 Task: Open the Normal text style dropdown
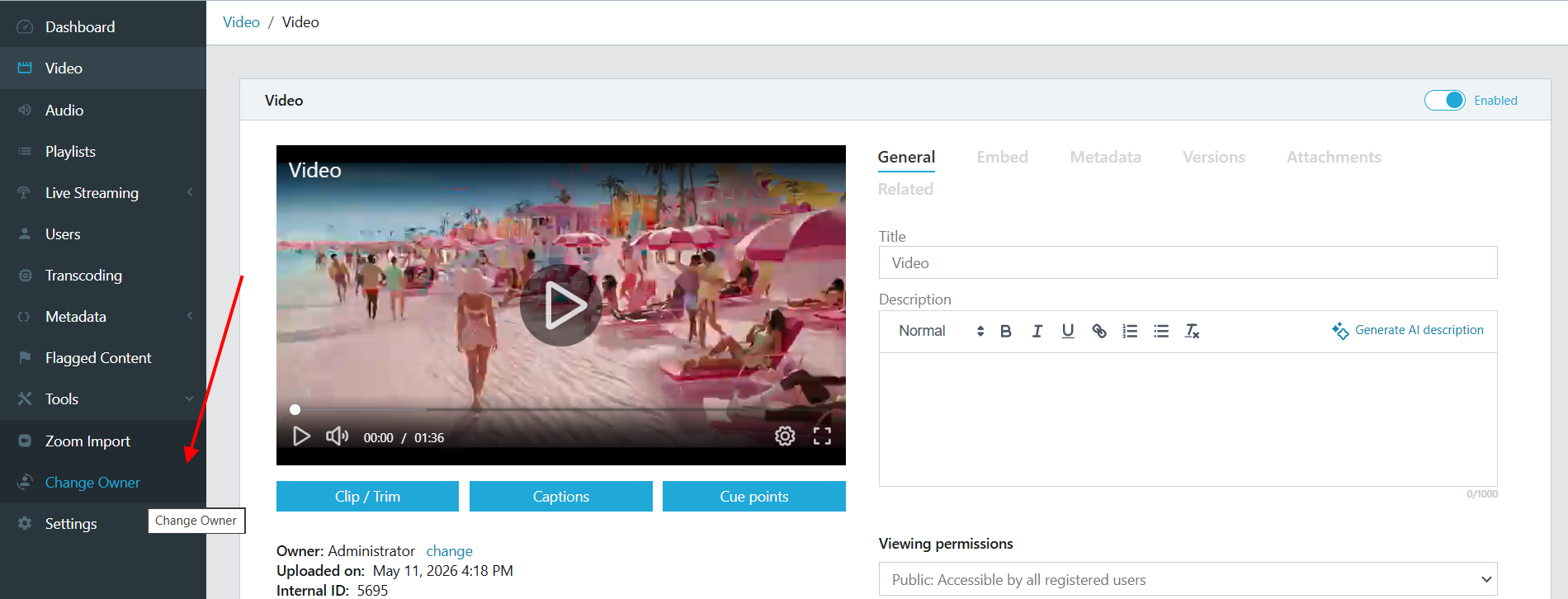[941, 331]
